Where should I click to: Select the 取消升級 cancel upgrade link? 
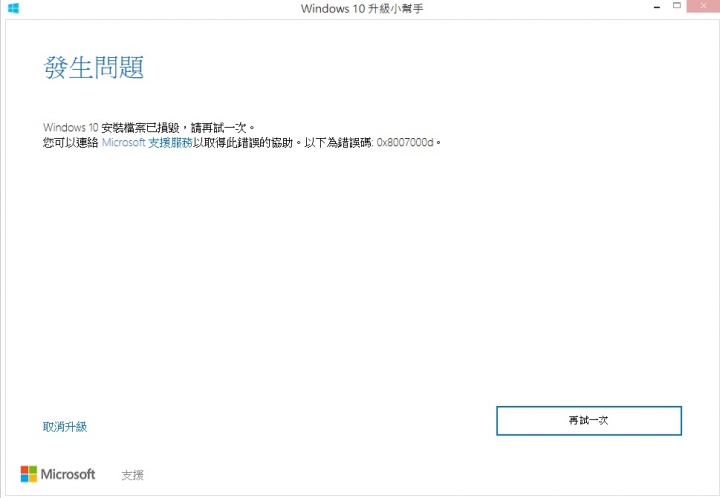(x=65, y=427)
